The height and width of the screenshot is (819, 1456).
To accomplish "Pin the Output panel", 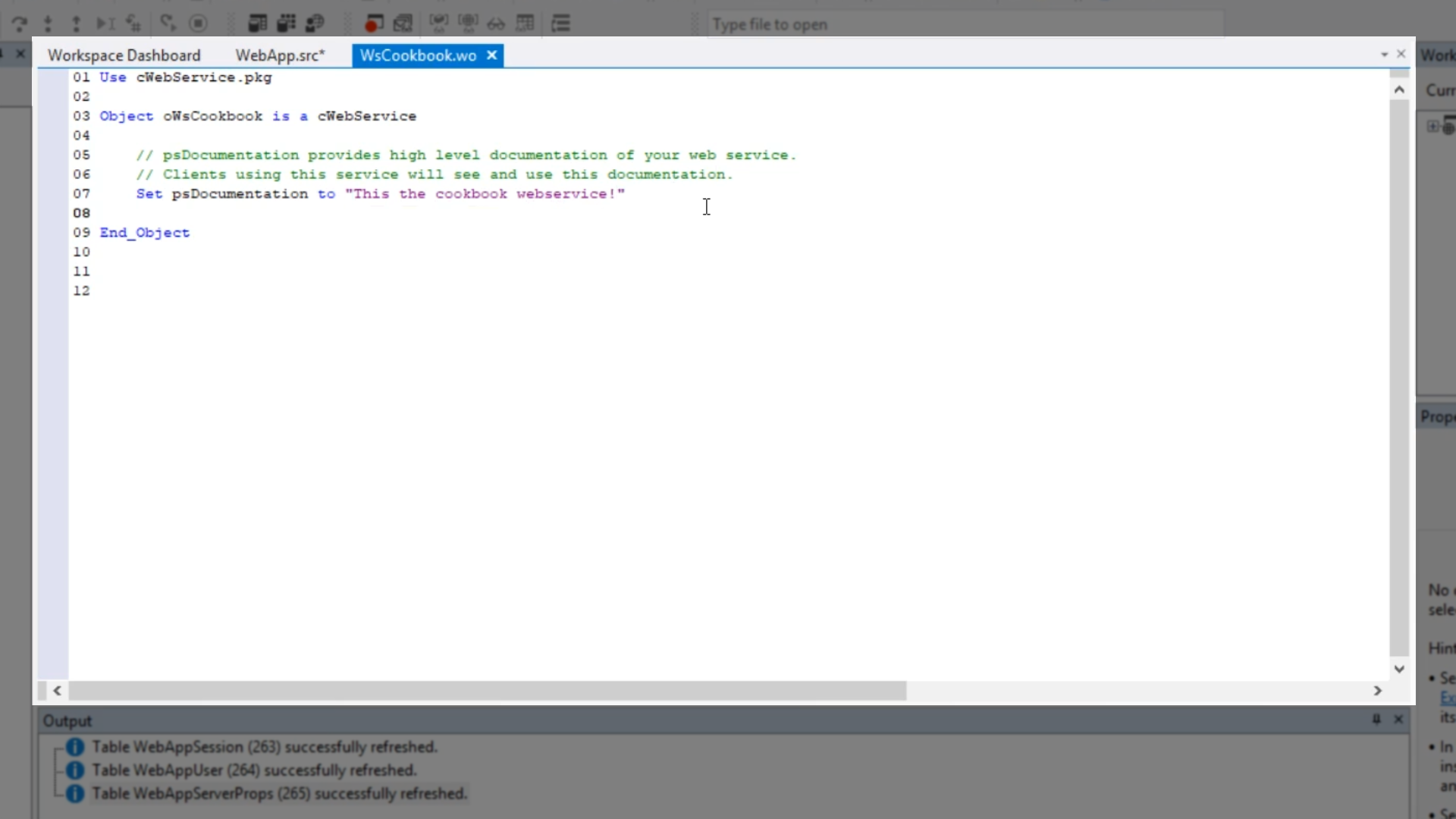I will [1376, 719].
